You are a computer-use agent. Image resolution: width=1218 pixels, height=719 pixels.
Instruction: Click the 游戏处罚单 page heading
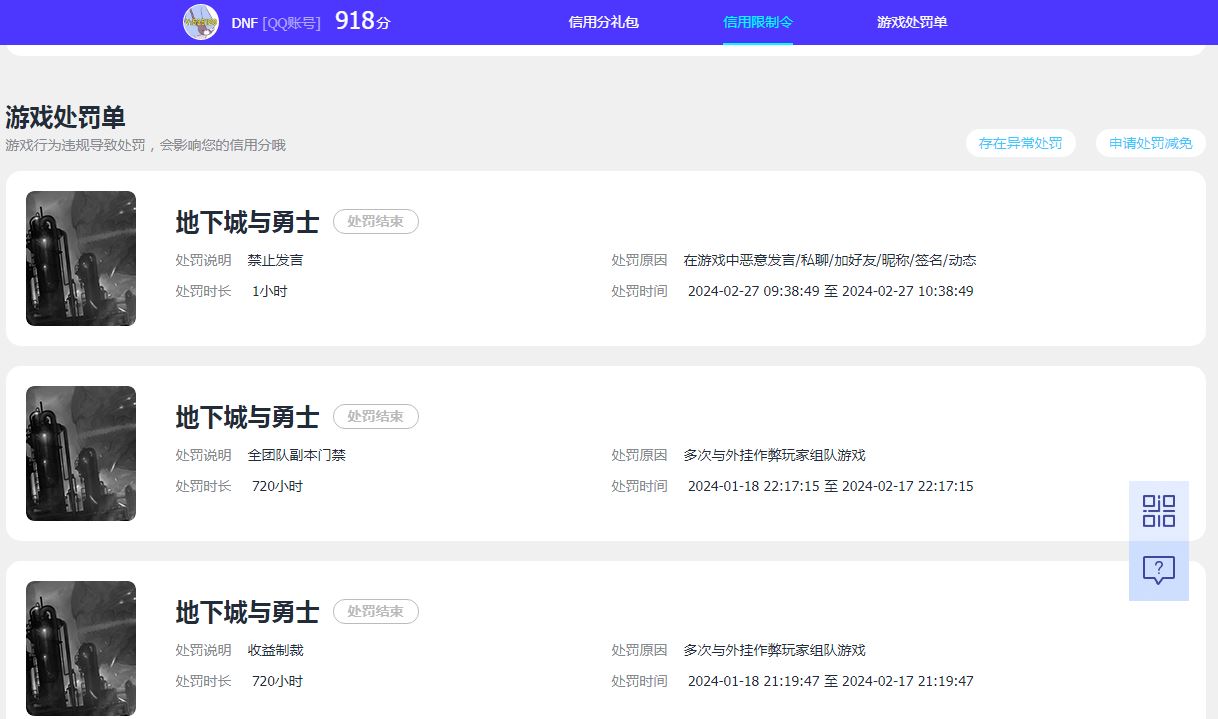point(63,117)
